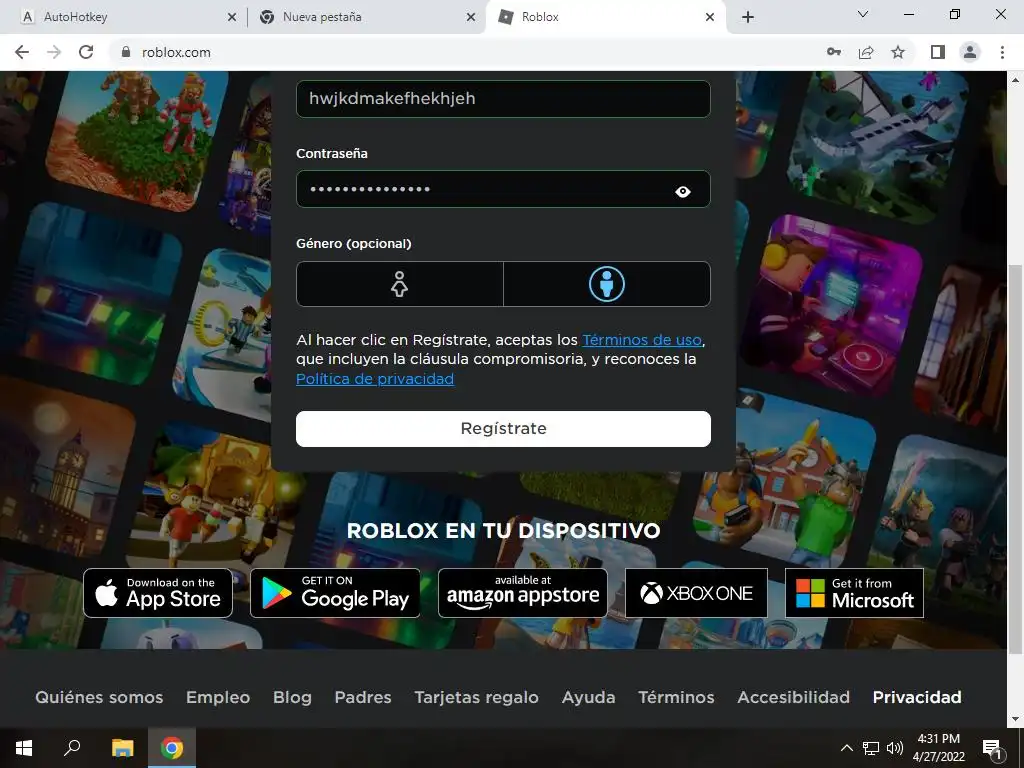Open Windows taskbar search
Image resolution: width=1024 pixels, height=768 pixels.
coord(72,748)
